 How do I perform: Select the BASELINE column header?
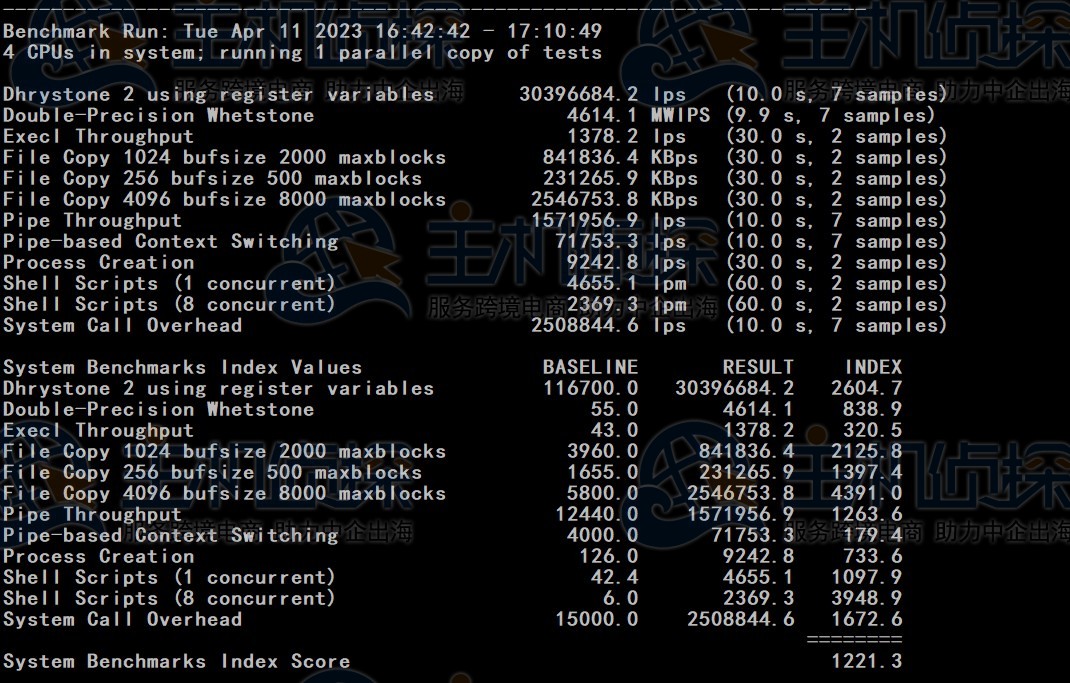pos(590,368)
